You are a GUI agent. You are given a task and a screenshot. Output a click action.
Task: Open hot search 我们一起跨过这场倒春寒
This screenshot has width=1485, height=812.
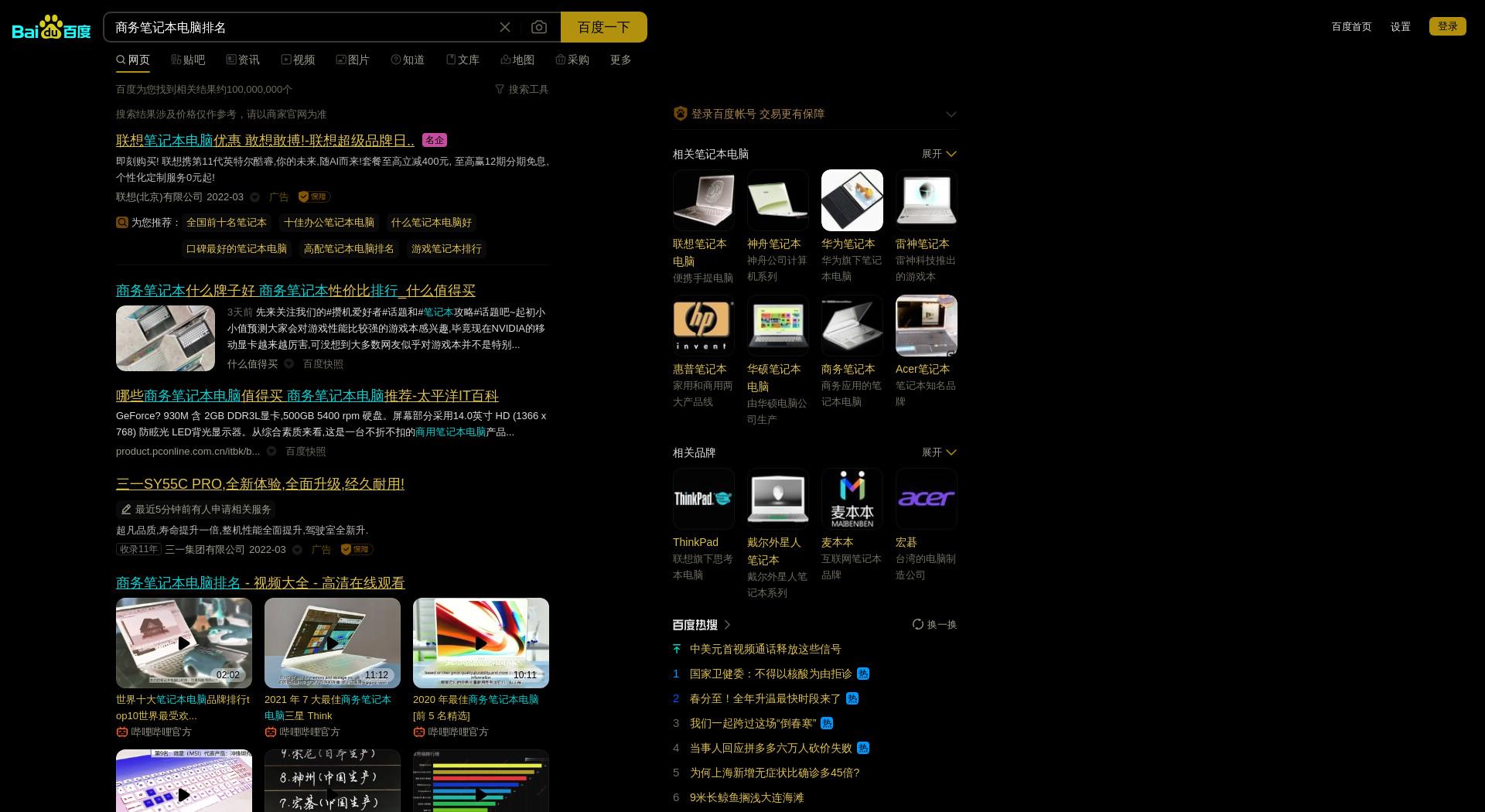point(753,723)
